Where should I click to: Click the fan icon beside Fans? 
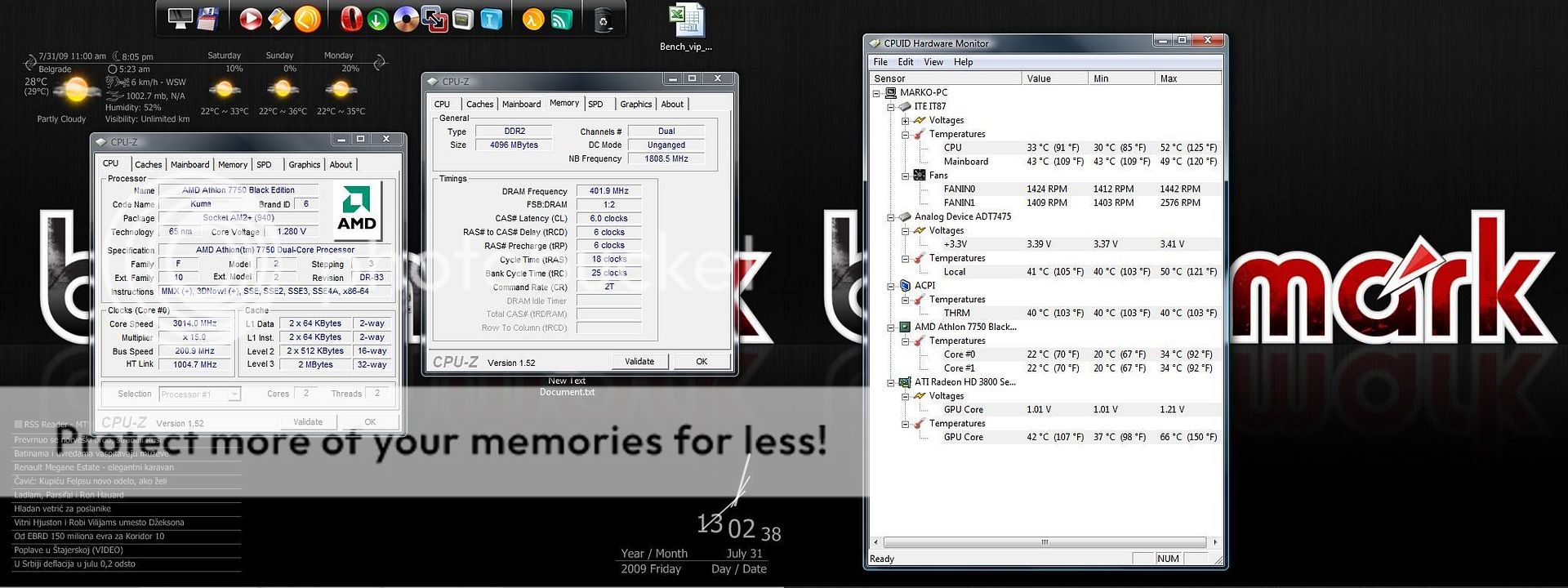tap(919, 175)
